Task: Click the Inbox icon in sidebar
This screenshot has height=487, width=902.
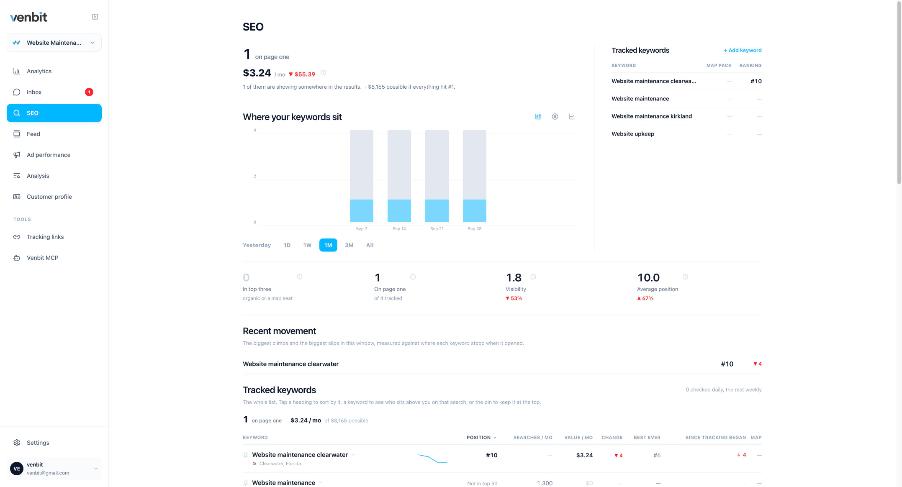Action: [x=17, y=92]
